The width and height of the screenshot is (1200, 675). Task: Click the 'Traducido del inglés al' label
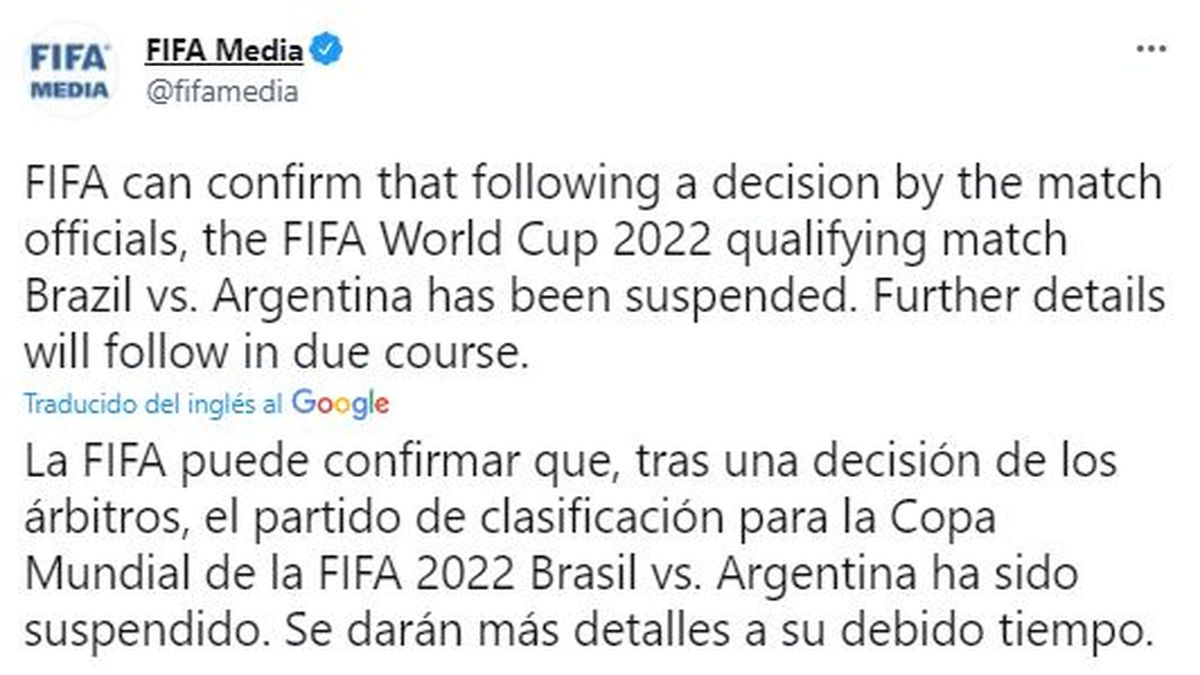pos(155,404)
